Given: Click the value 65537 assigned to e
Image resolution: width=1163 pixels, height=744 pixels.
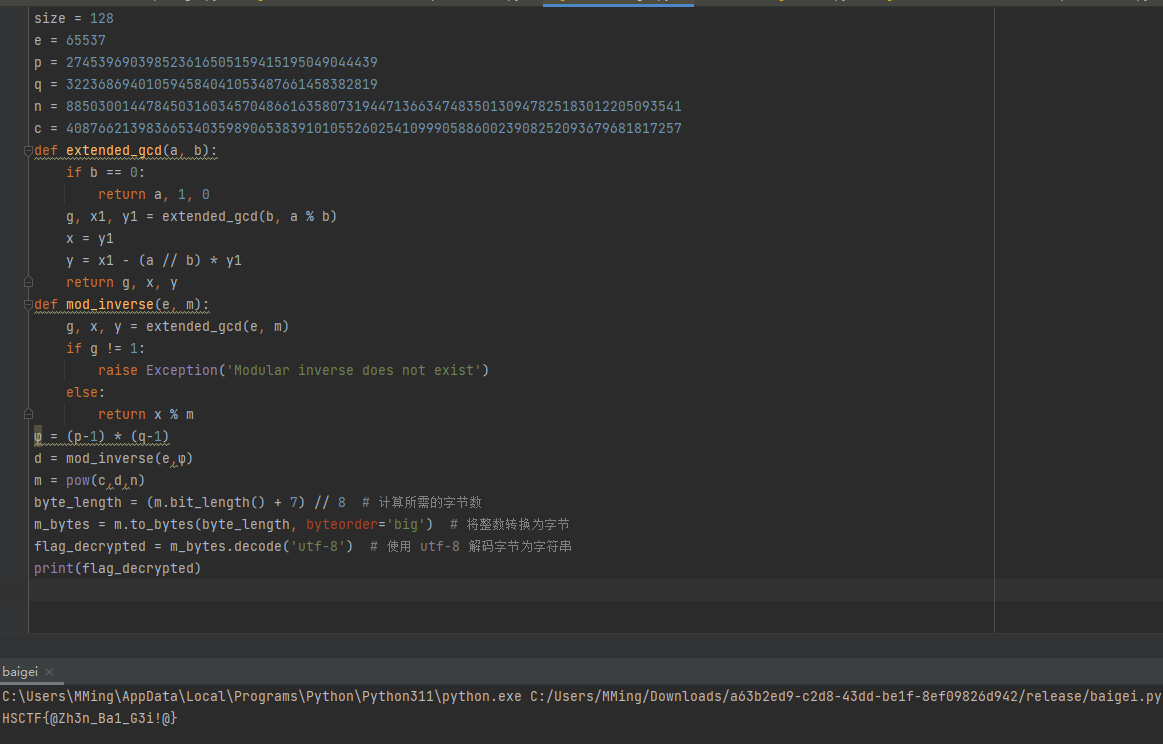Looking at the screenshot, I should [x=86, y=41].
